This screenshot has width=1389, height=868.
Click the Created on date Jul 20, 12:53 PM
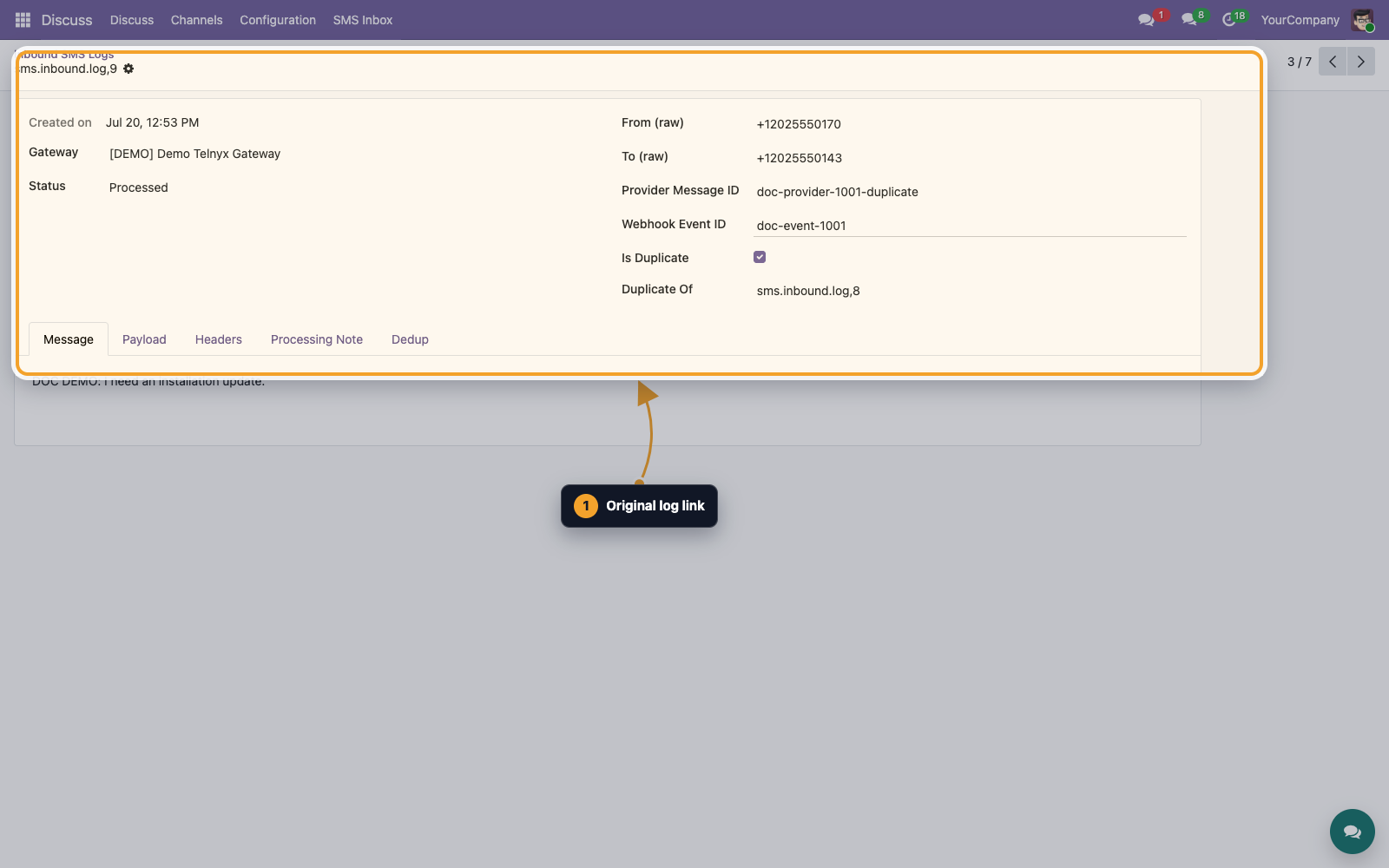coord(153,122)
